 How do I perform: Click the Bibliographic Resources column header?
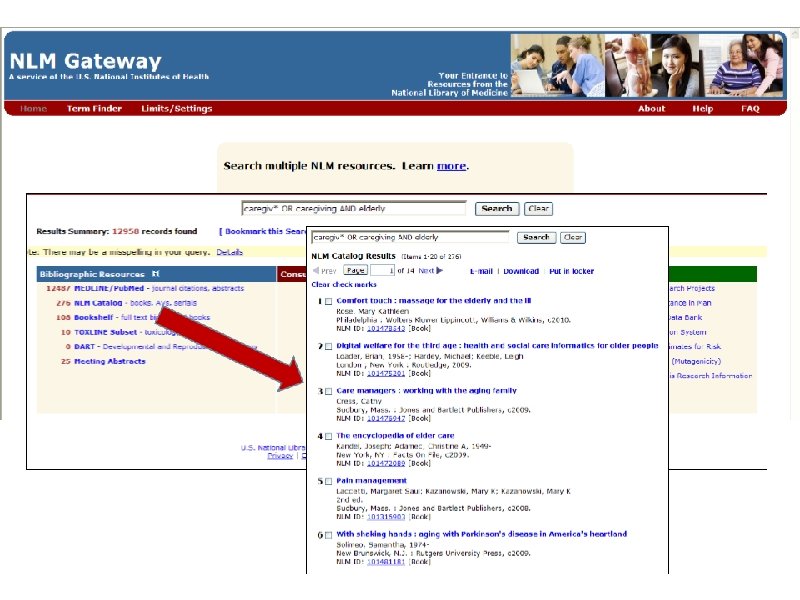[x=156, y=274]
